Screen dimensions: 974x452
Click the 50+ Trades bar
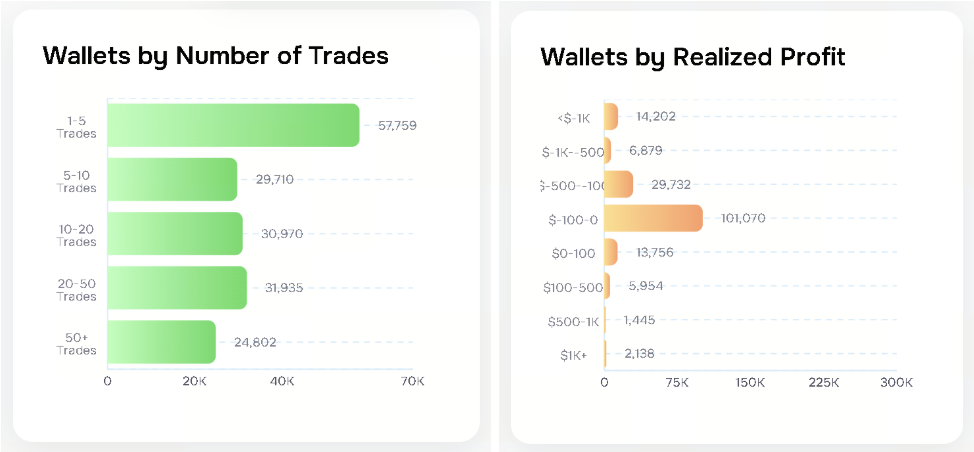point(161,342)
